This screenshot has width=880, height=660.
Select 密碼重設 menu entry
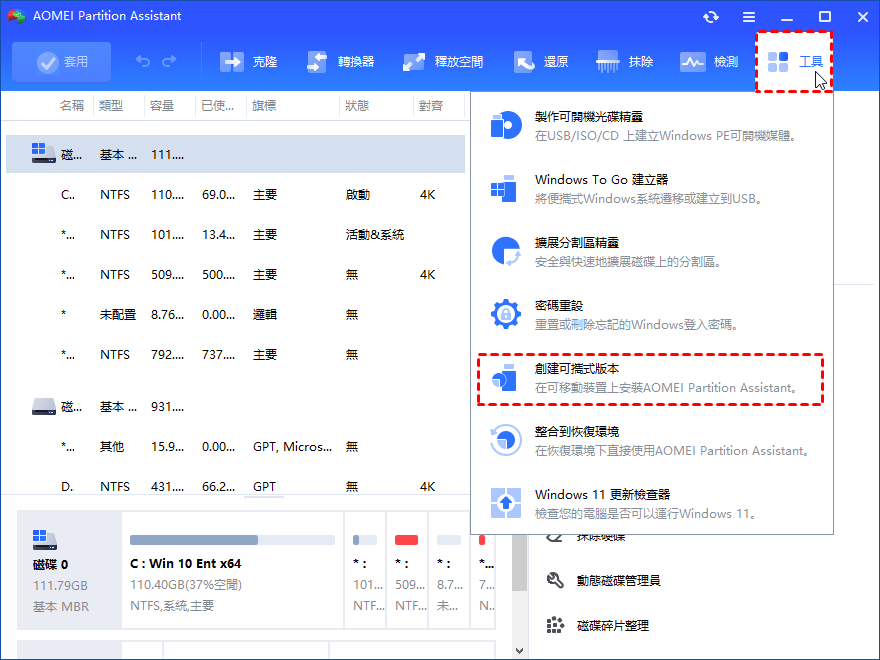[x=652, y=314]
